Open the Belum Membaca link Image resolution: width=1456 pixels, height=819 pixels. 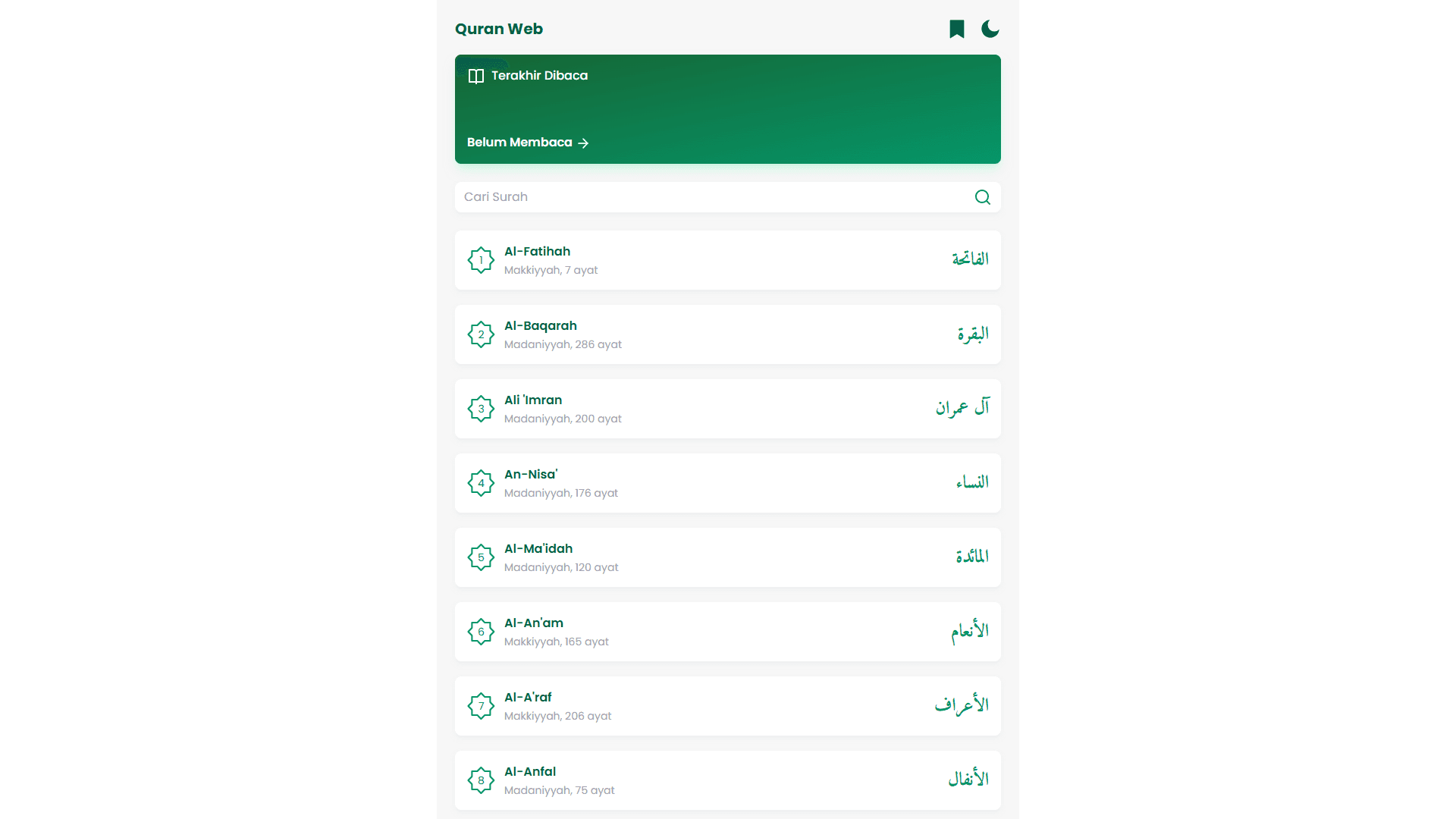point(520,143)
